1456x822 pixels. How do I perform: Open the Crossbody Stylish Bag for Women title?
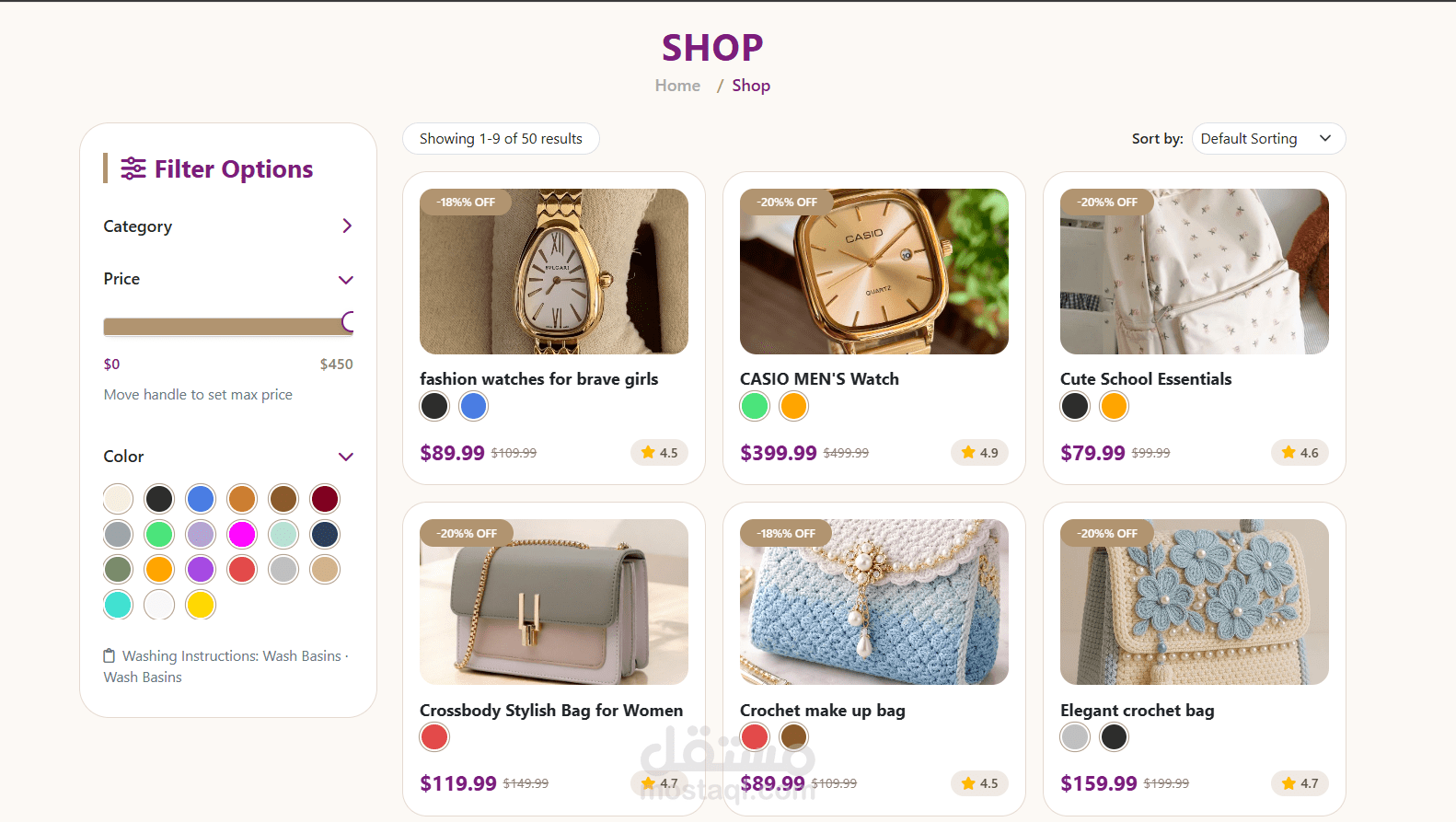click(x=551, y=711)
